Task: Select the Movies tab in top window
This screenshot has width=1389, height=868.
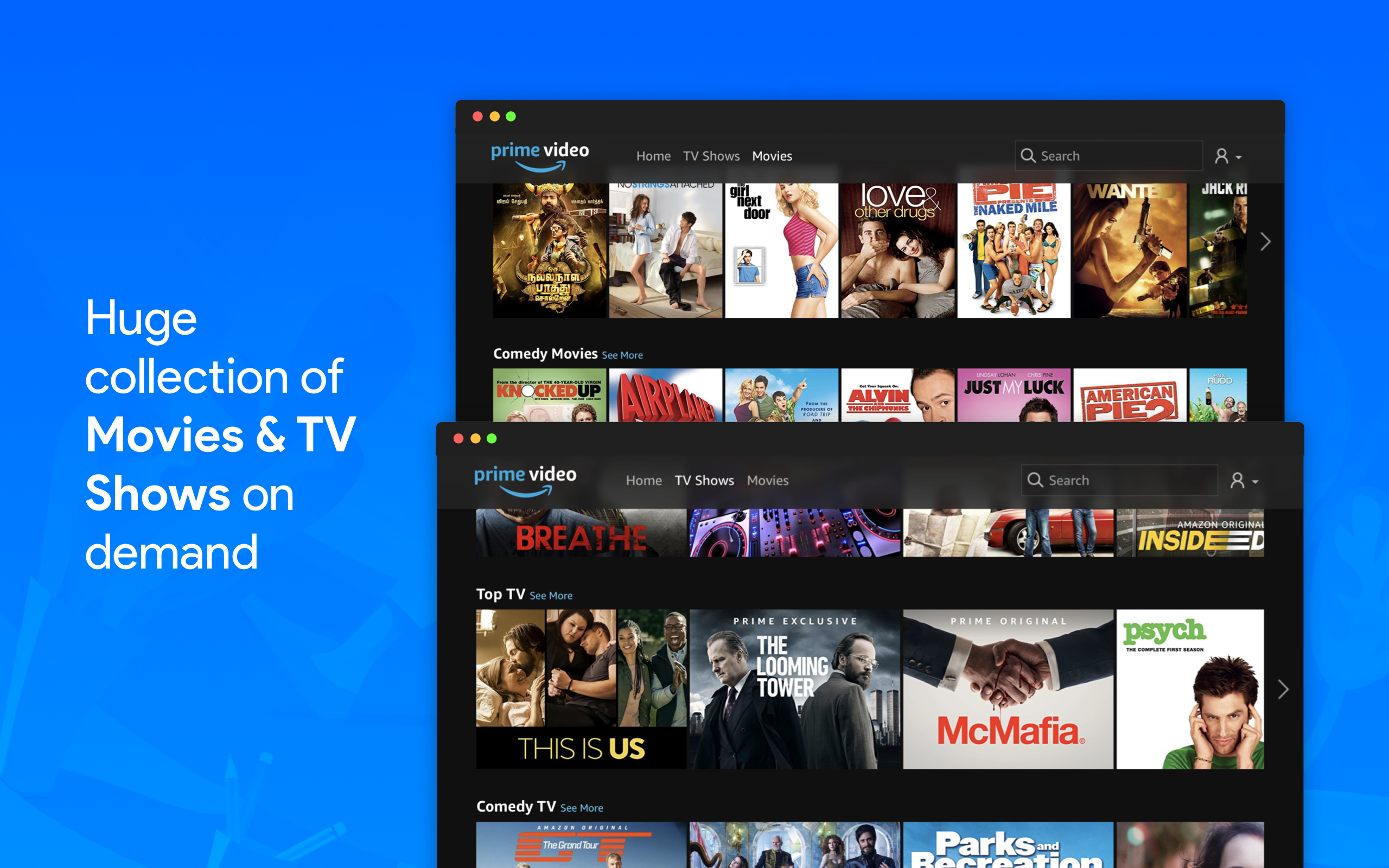Action: (774, 155)
